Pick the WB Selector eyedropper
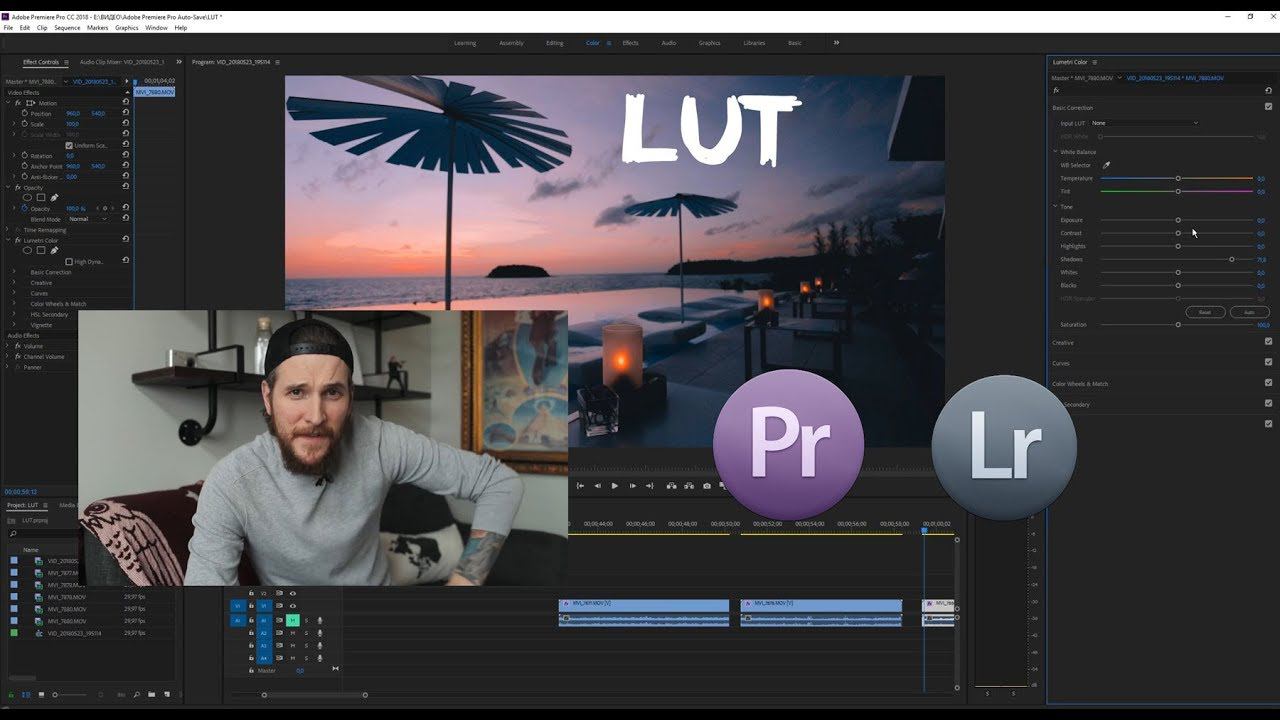Viewport: 1280px width, 720px height. [x=1106, y=165]
